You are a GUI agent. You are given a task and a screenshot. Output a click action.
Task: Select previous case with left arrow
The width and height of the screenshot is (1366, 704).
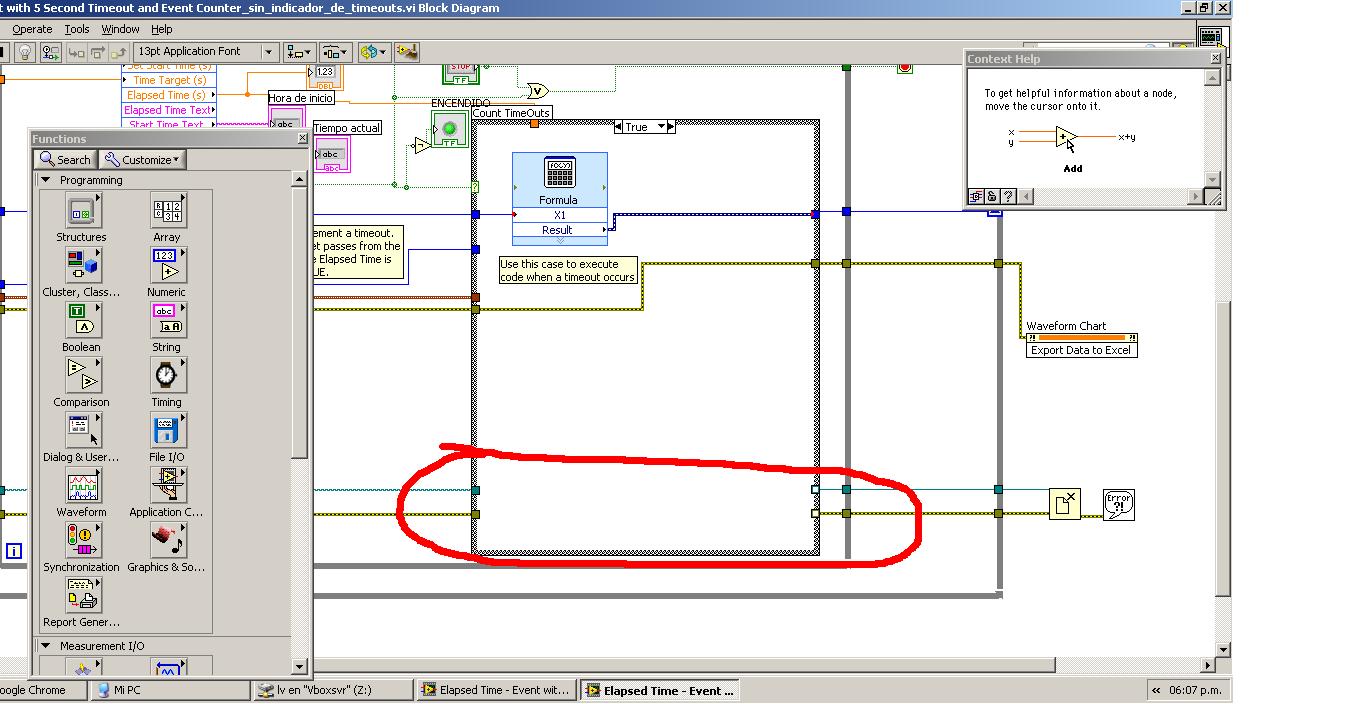tap(619, 127)
